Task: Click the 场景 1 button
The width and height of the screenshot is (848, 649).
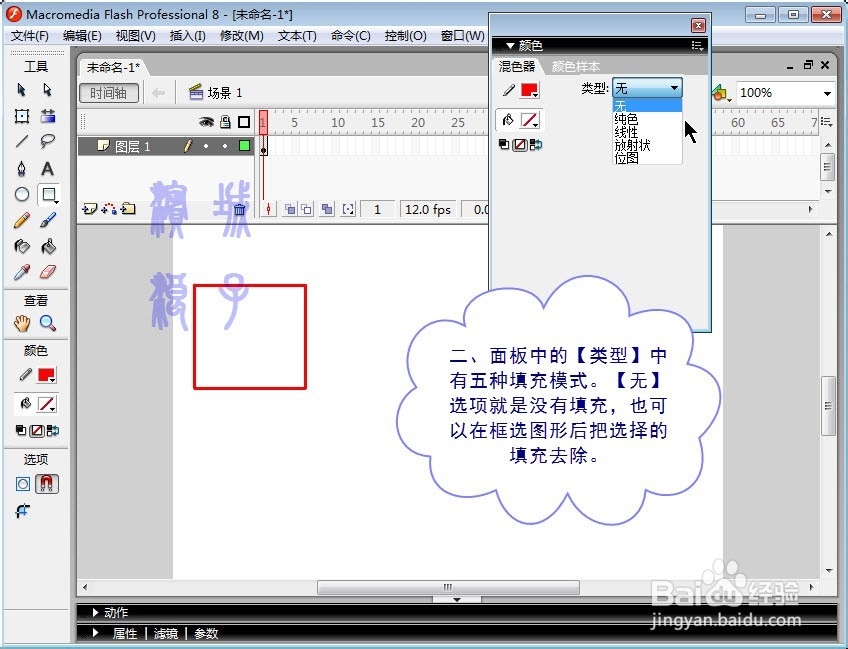Action: (215, 92)
